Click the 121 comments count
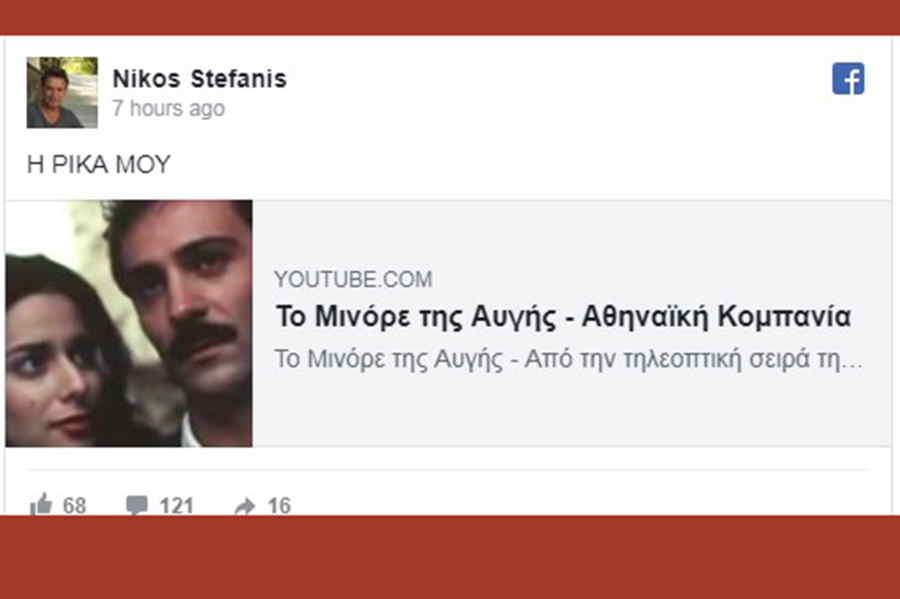Screen dimensions: 900x599 pos(176,505)
